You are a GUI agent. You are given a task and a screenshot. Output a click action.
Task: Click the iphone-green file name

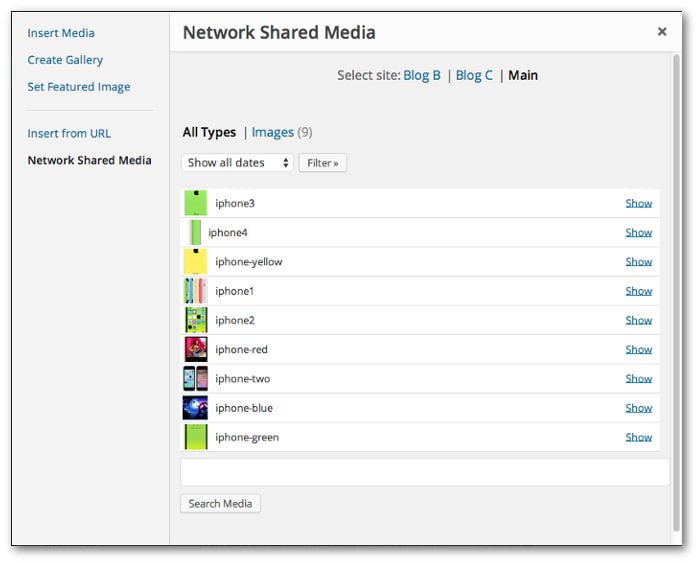[247, 437]
